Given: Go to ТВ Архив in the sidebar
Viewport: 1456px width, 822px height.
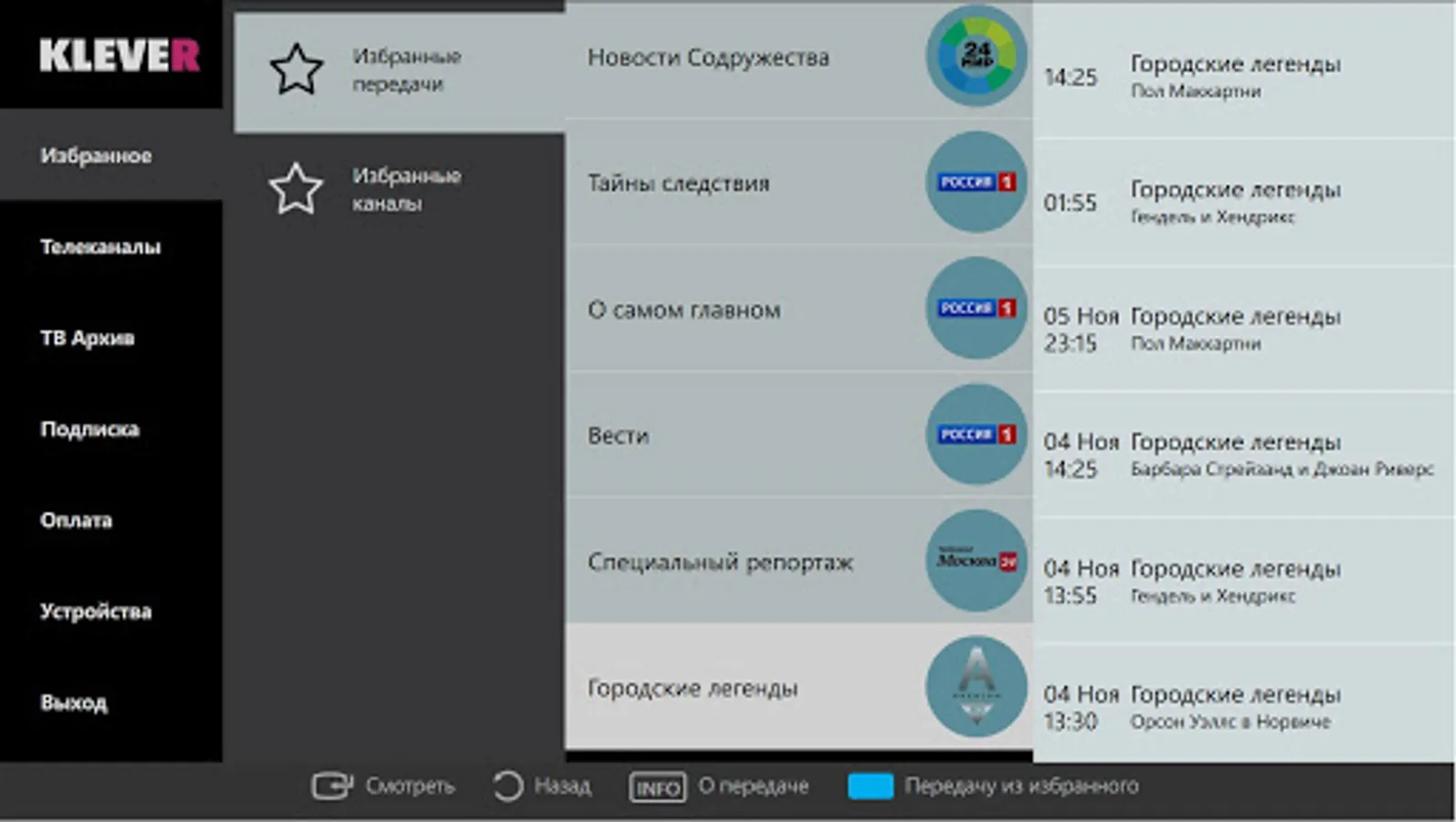Looking at the screenshot, I should click(111, 338).
